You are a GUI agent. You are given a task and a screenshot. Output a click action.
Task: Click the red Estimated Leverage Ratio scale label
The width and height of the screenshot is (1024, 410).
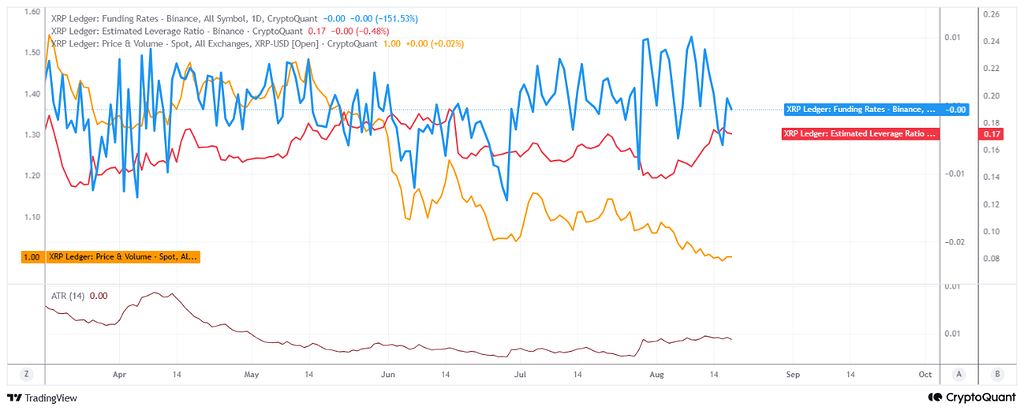tap(859, 134)
